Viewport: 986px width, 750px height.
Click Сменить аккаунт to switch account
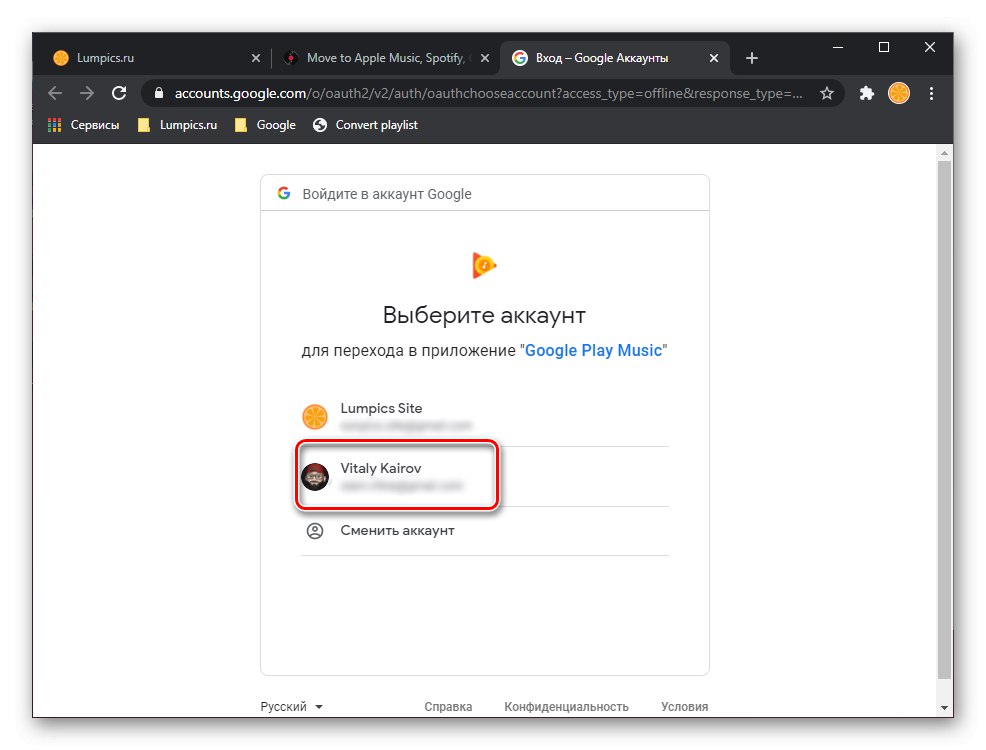[x=484, y=531]
